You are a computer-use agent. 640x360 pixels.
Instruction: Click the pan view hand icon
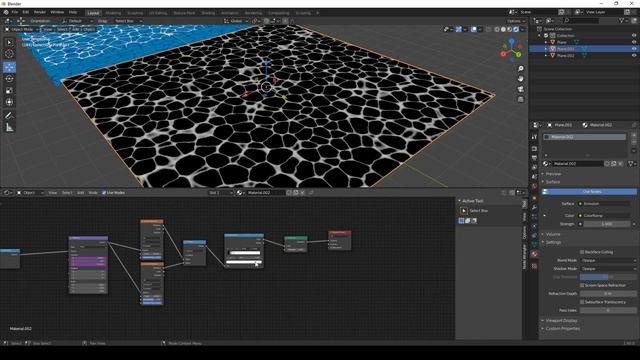(520, 79)
